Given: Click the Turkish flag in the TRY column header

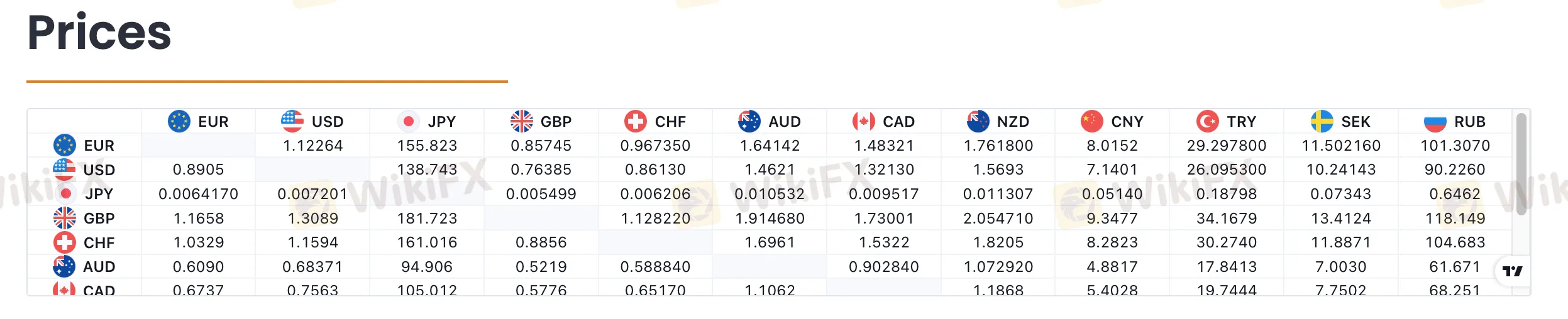Looking at the screenshot, I should pos(1208,121).
